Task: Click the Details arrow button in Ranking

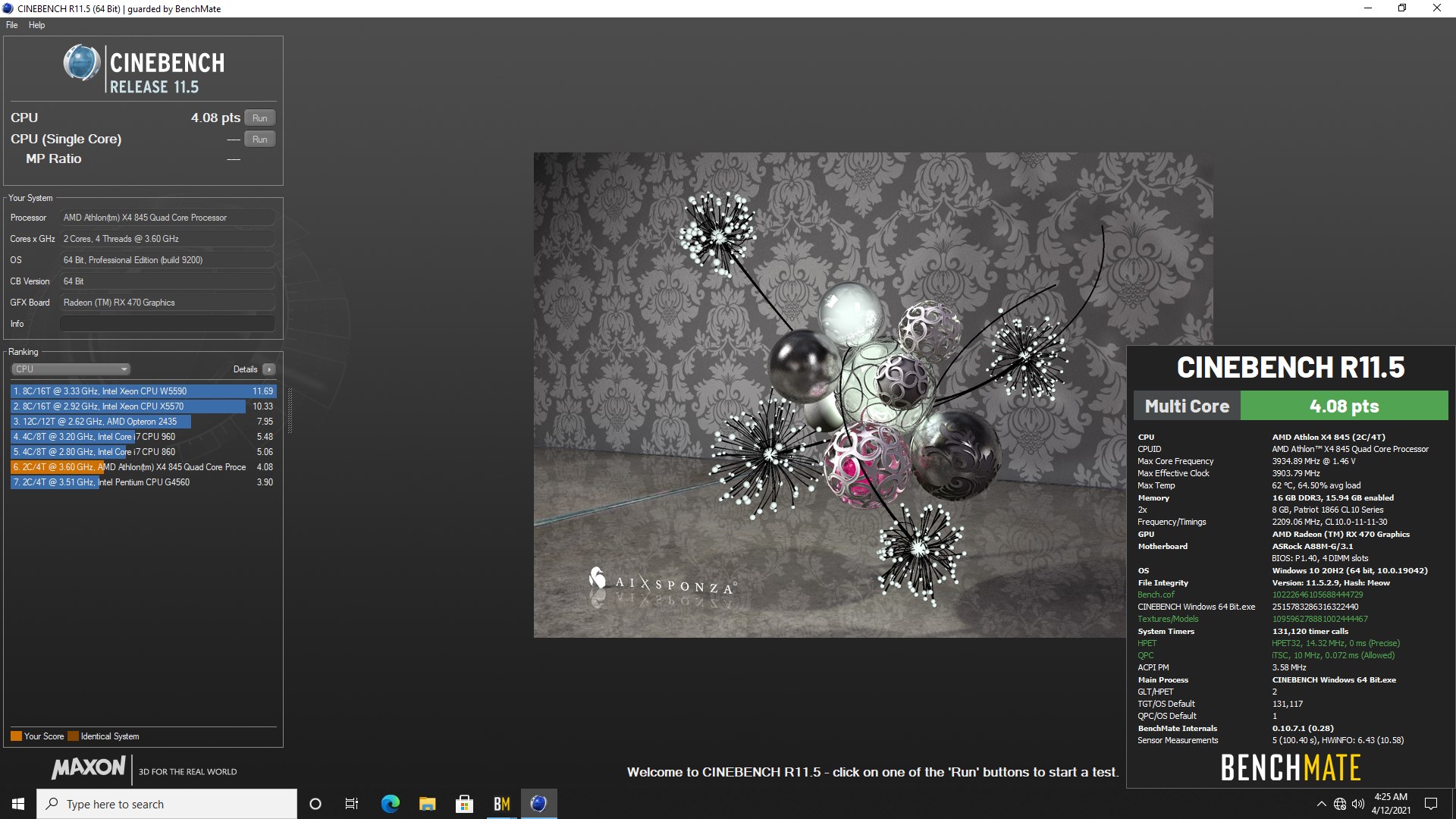Action: 269,369
